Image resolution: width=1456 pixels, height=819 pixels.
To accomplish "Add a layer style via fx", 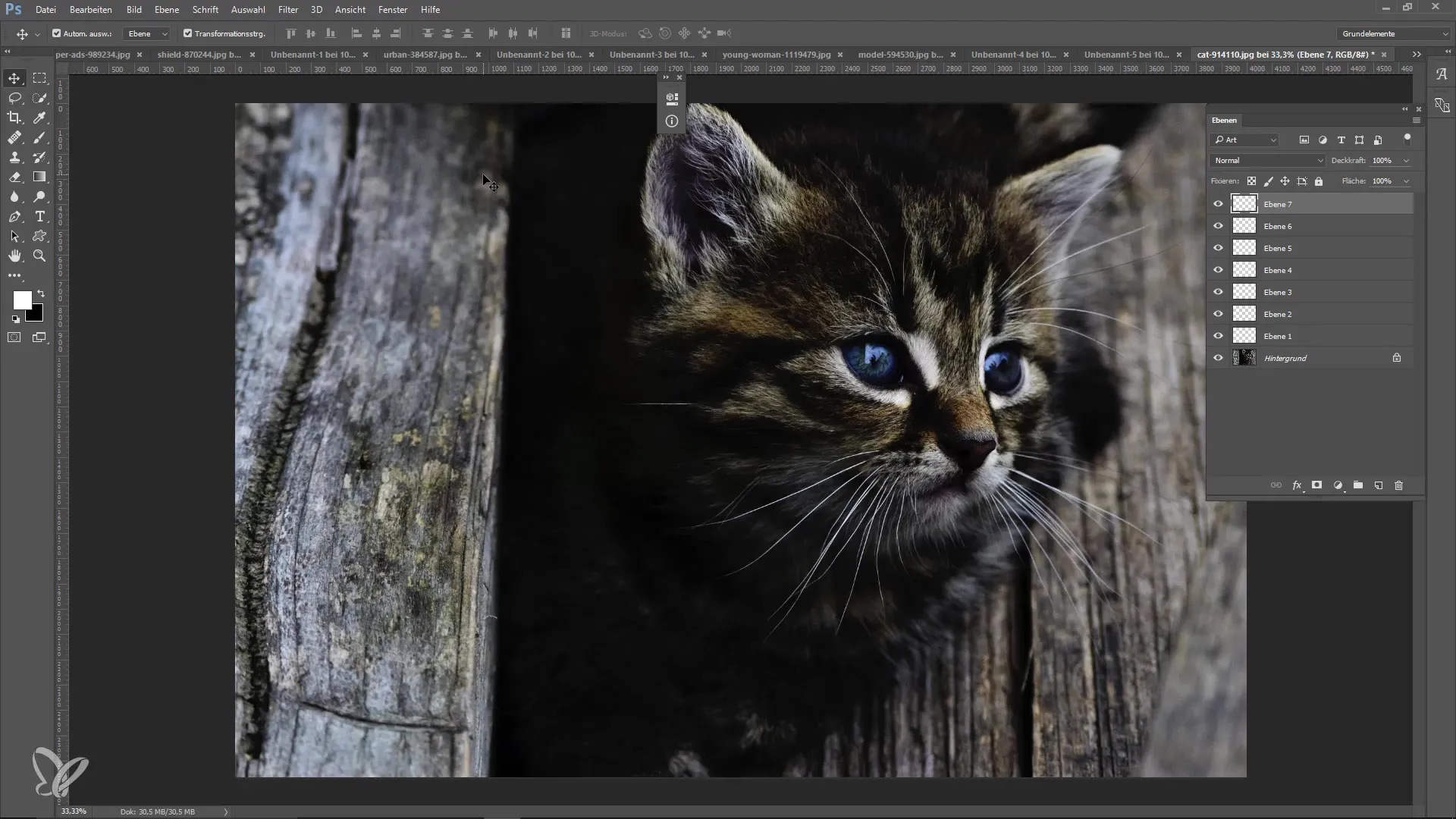I will point(1297,485).
